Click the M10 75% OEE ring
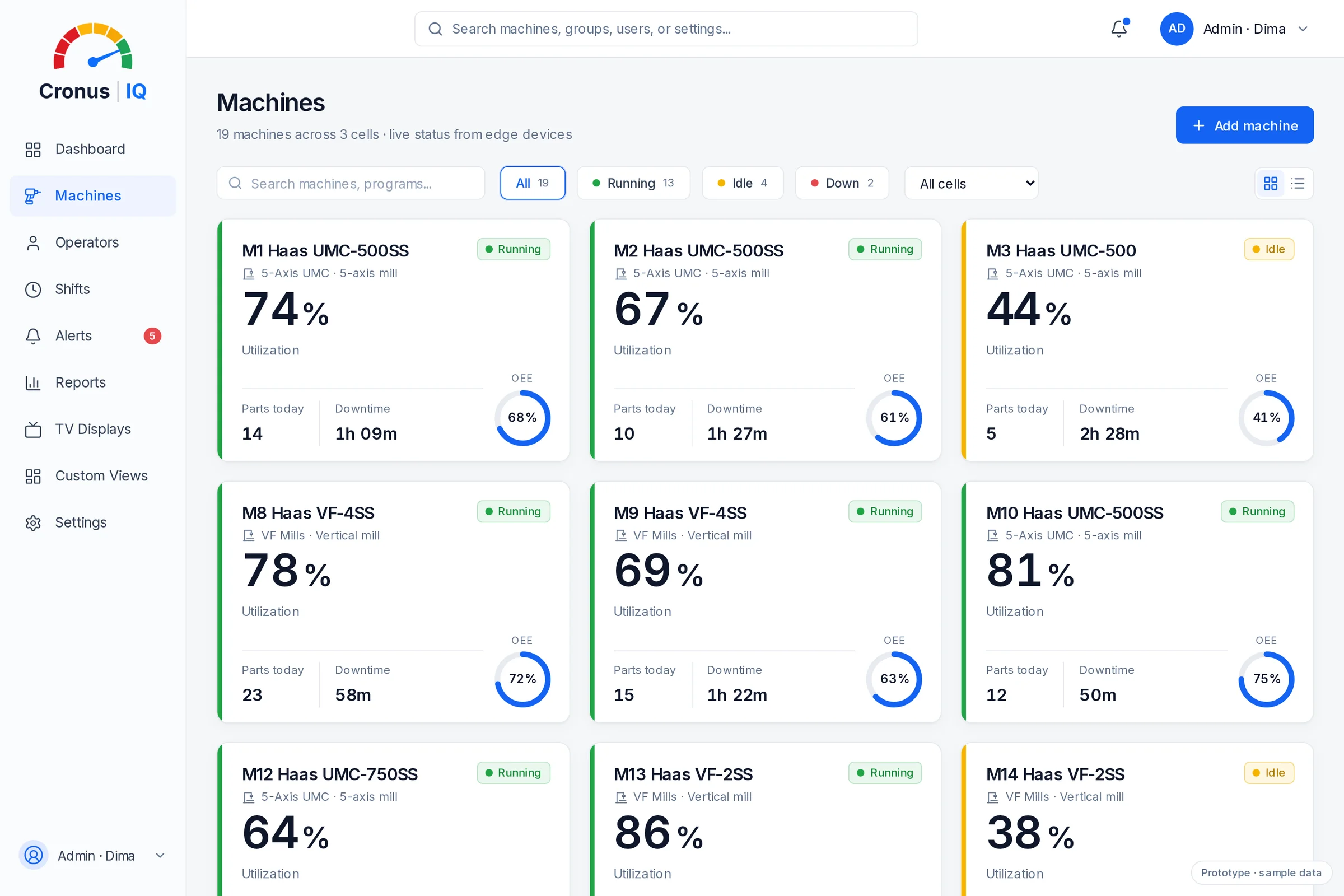Image resolution: width=1344 pixels, height=896 pixels. 1266,679
